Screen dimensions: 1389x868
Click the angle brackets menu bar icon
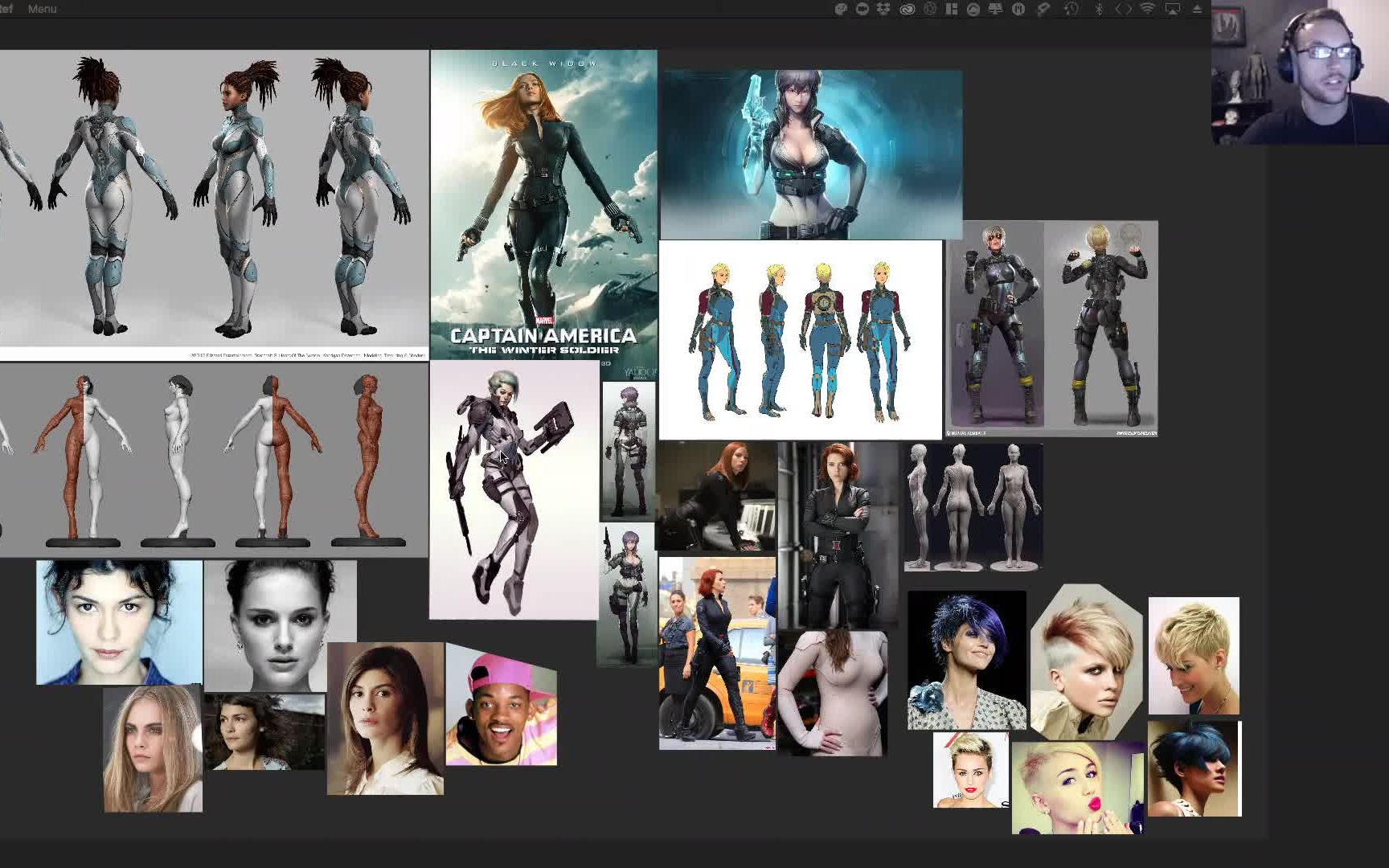[1124, 9]
